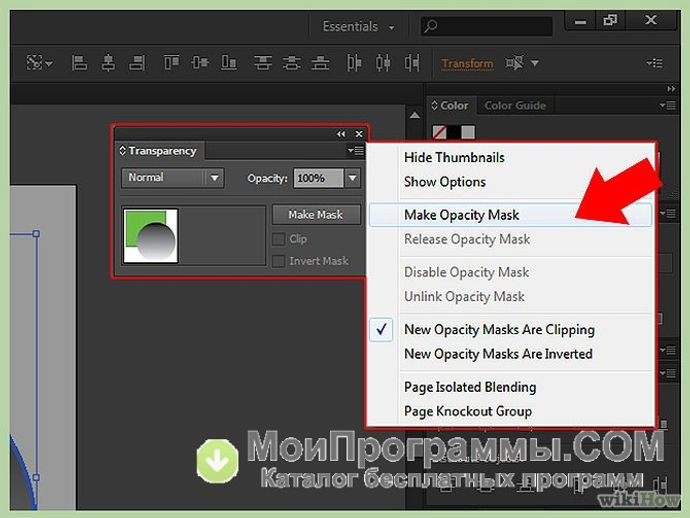Click the gray color swatch
Screen dimensions: 690x518
tap(468, 132)
